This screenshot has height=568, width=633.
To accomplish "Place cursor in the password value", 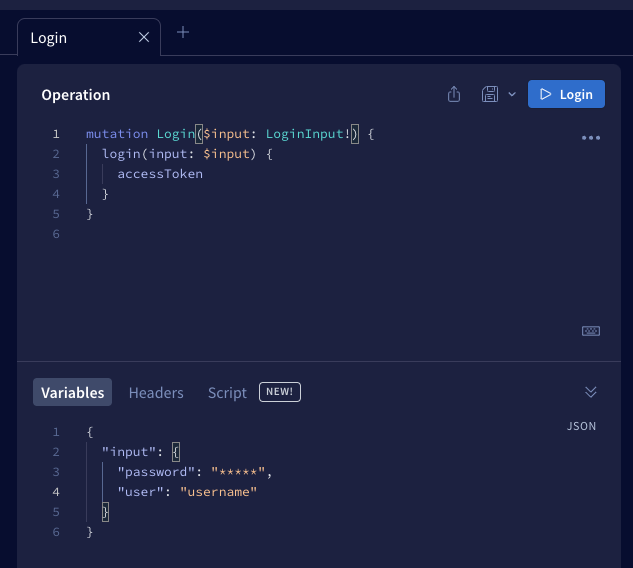I will (237, 472).
